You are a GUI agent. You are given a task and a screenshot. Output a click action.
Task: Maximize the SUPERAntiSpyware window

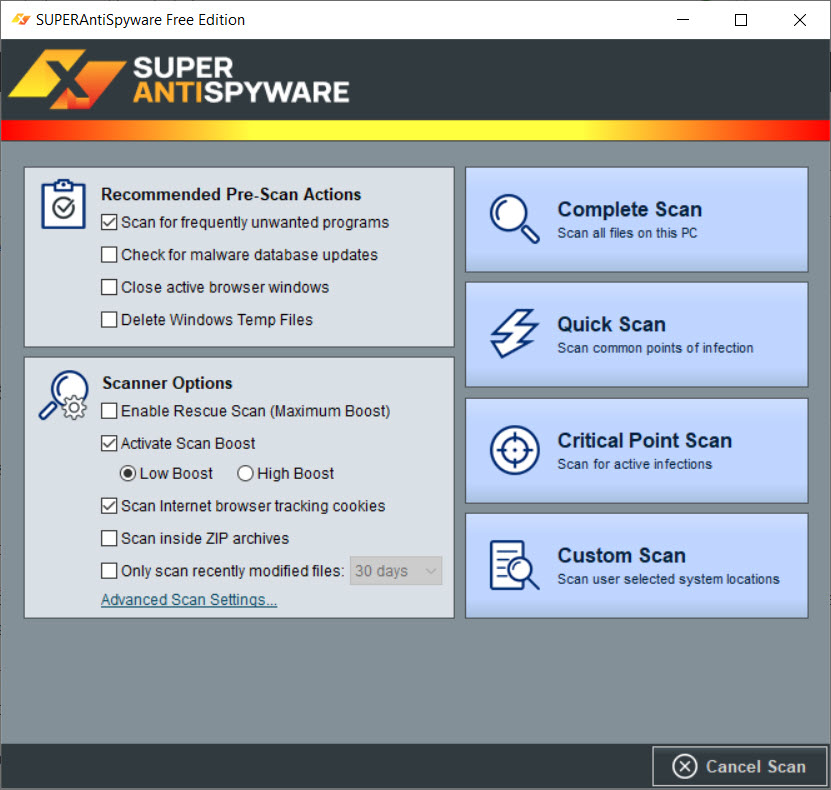(741, 20)
